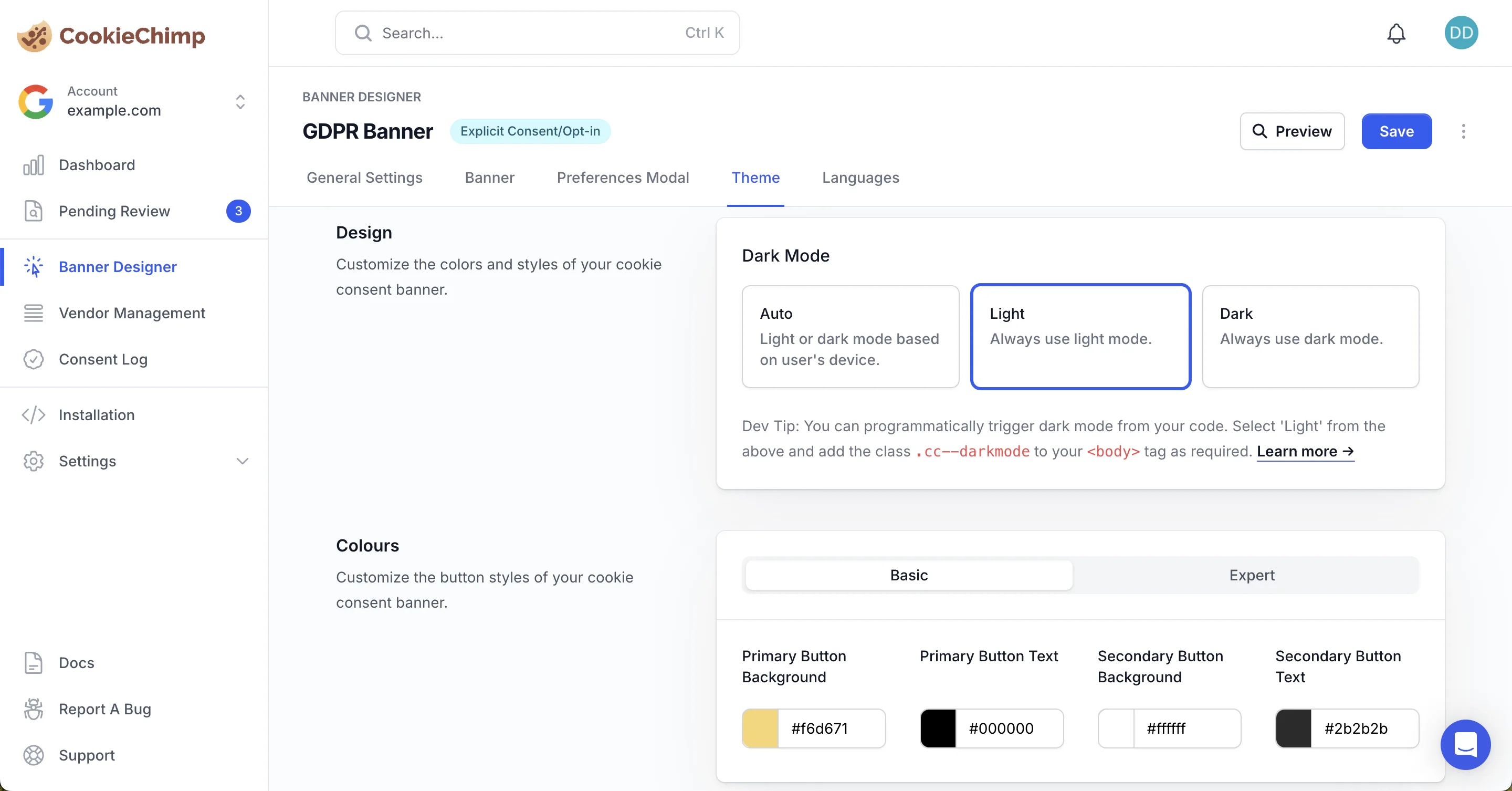
Task: Select the Dark mode option
Action: [1310, 337]
